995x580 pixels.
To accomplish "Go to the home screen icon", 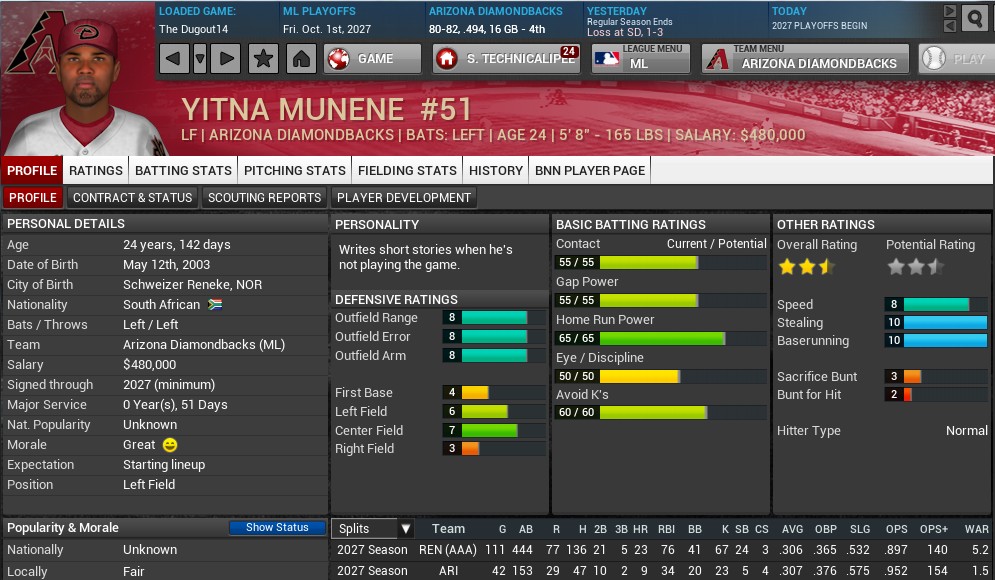I will tap(300, 59).
